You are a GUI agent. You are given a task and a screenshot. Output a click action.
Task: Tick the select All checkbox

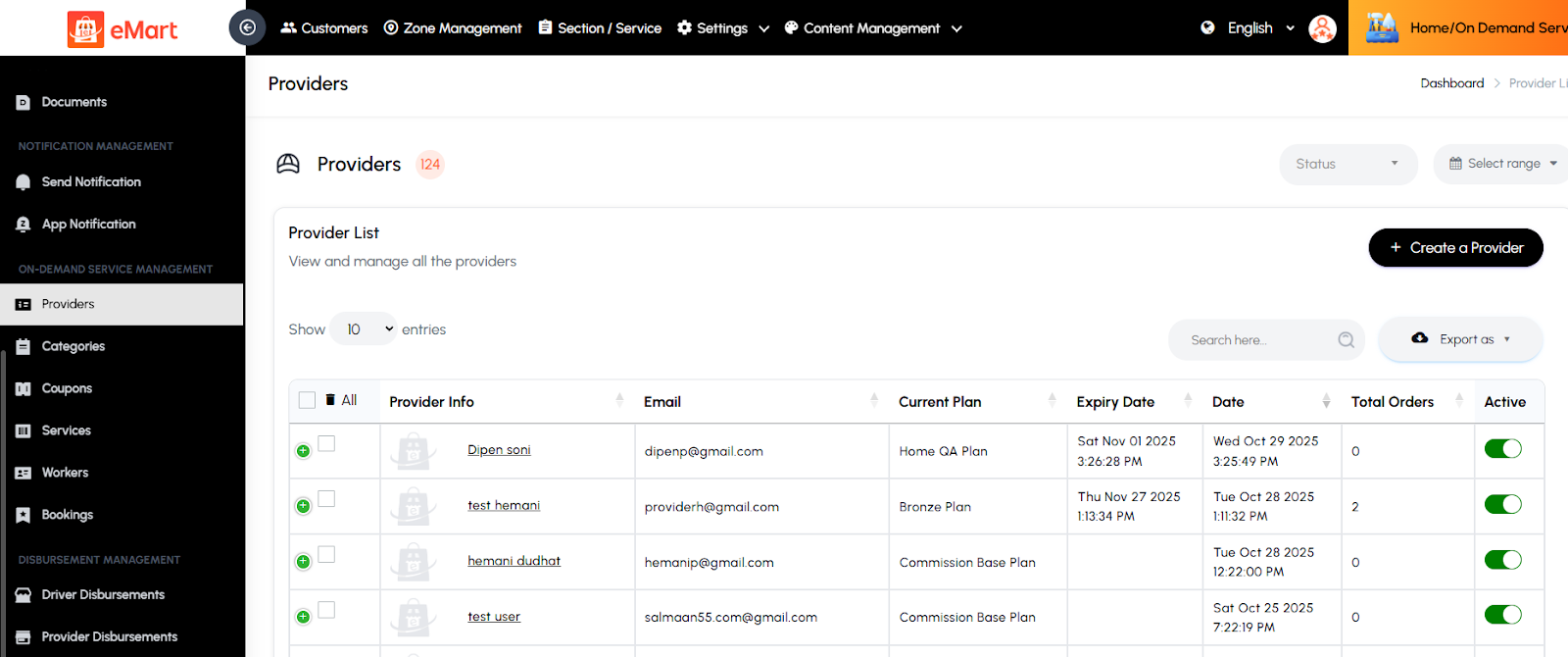(307, 400)
